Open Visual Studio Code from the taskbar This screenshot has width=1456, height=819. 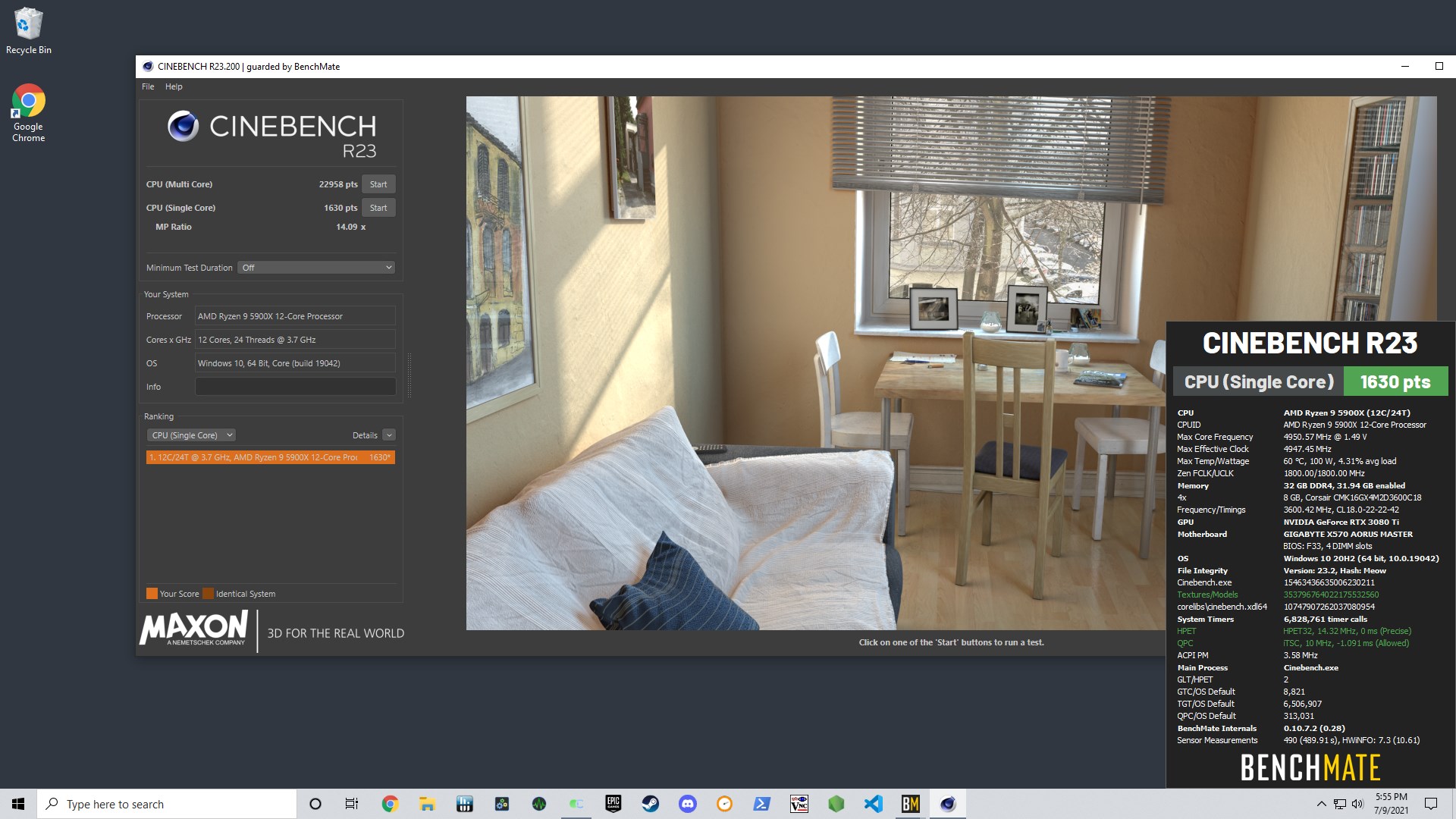pos(874,804)
